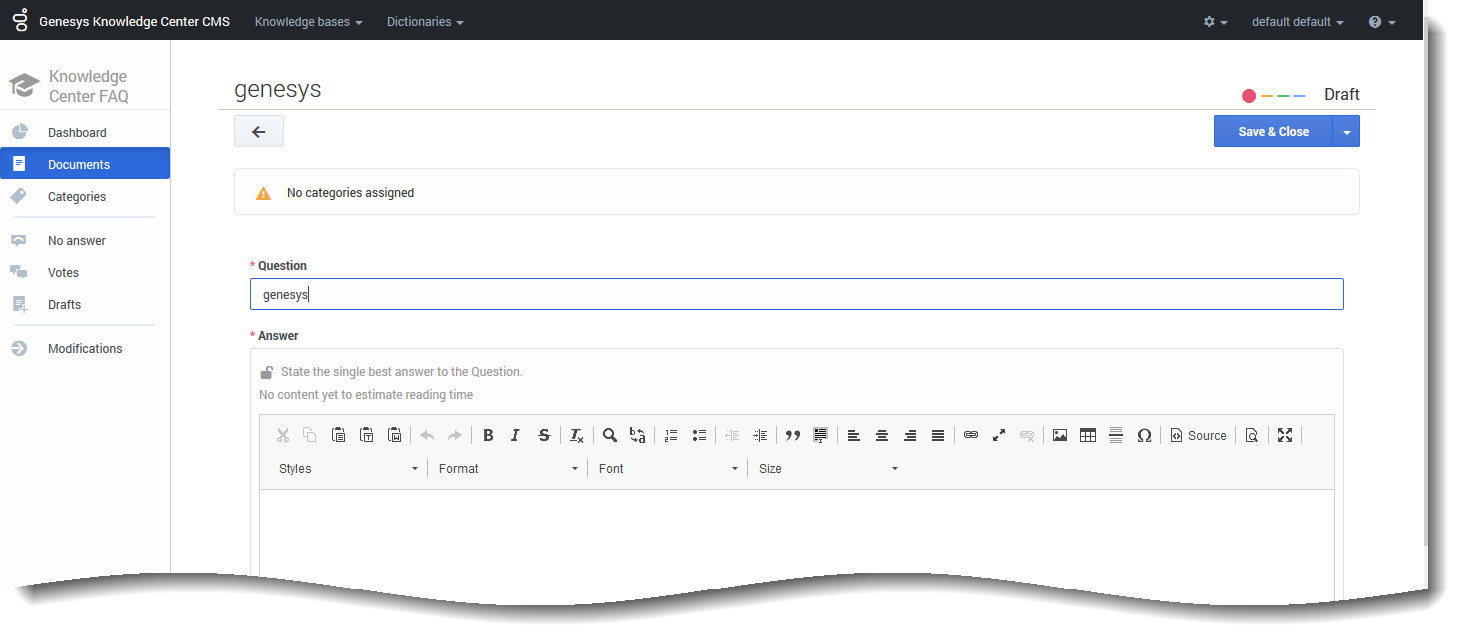
Task: Click into the Question text field
Action: (796, 295)
